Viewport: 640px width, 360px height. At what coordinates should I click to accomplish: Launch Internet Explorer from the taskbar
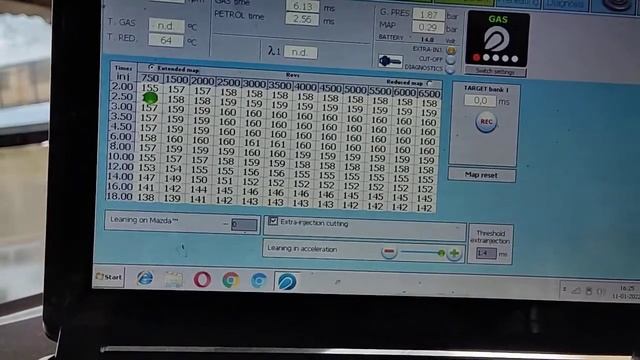tap(145, 278)
